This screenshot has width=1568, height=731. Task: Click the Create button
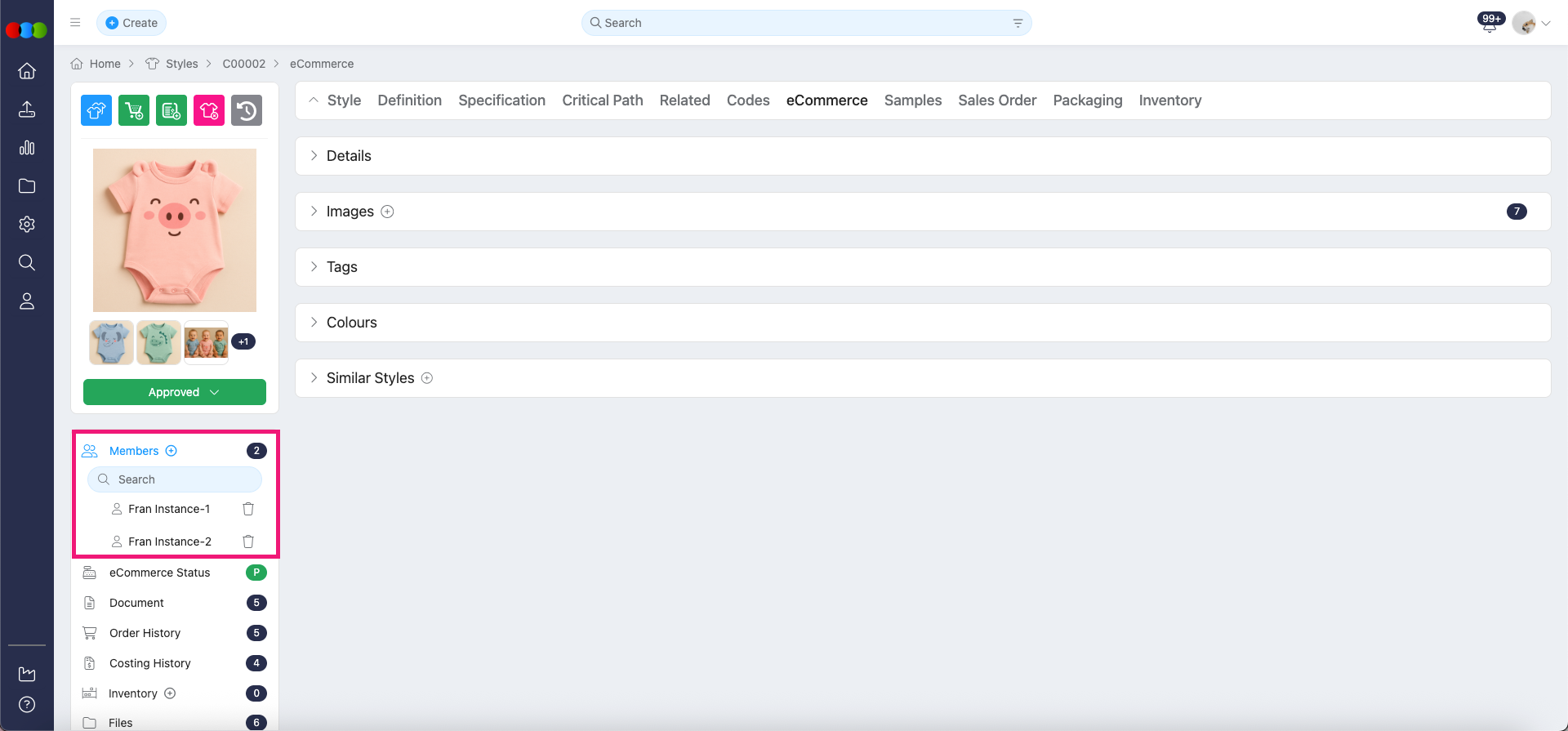tap(131, 23)
